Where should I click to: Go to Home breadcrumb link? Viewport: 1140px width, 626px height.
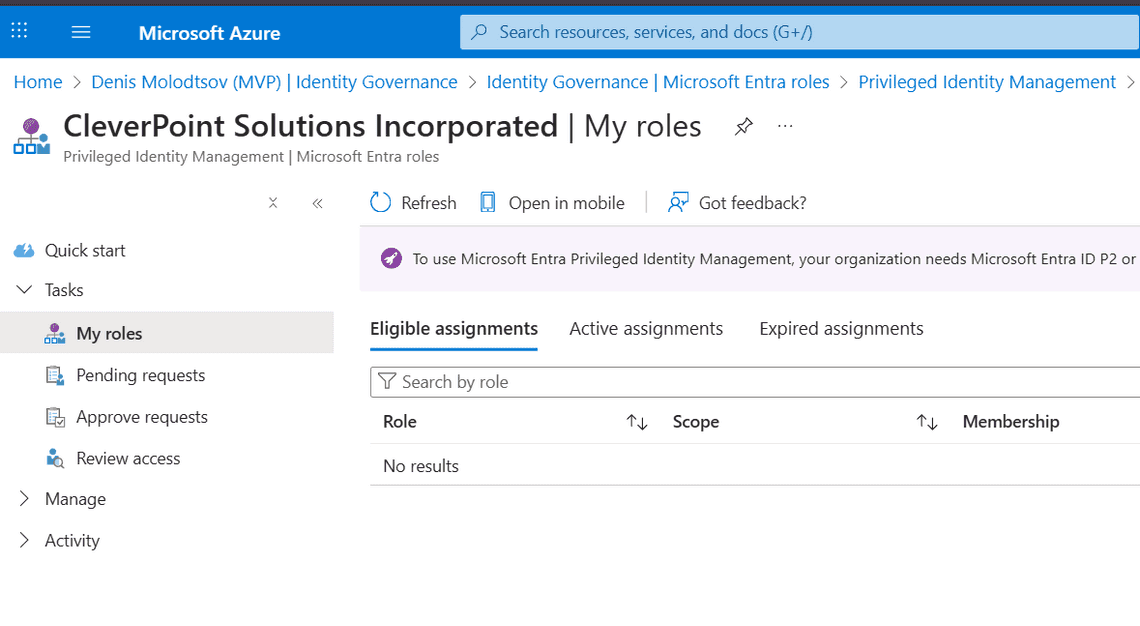(38, 82)
